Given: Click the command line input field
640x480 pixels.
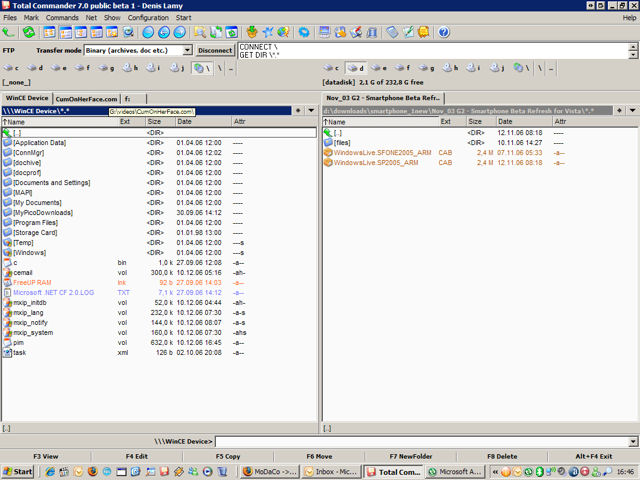Looking at the screenshot, I should point(422,442).
